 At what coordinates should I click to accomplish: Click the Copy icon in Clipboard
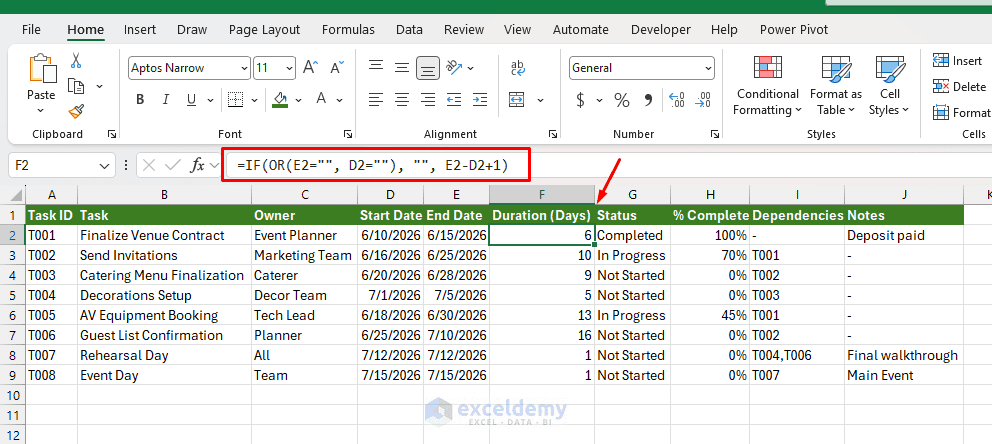click(x=76, y=86)
